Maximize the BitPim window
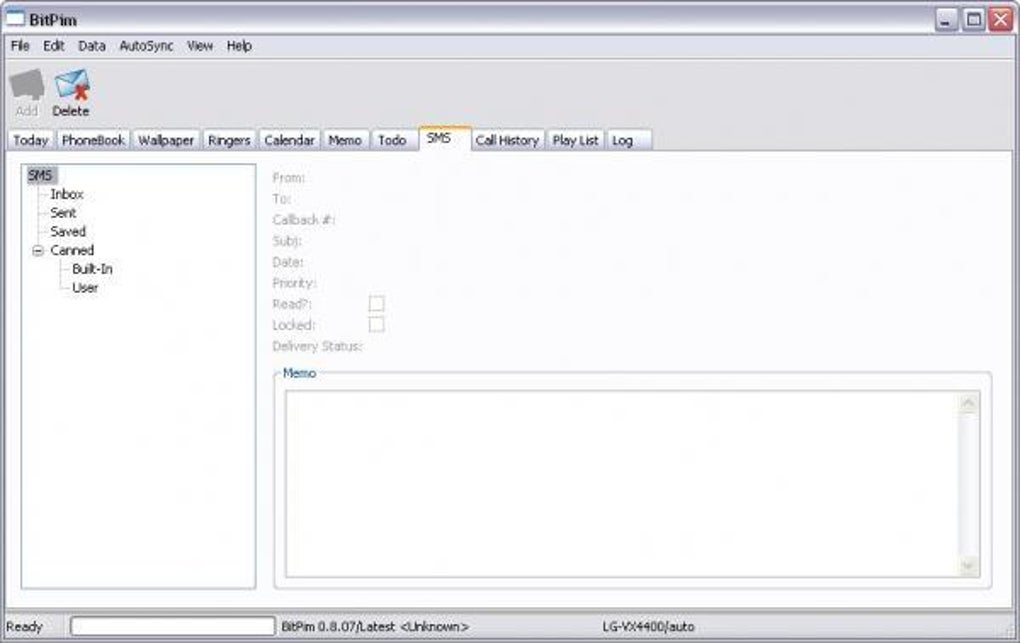1020x643 pixels. pyautogui.click(x=974, y=20)
